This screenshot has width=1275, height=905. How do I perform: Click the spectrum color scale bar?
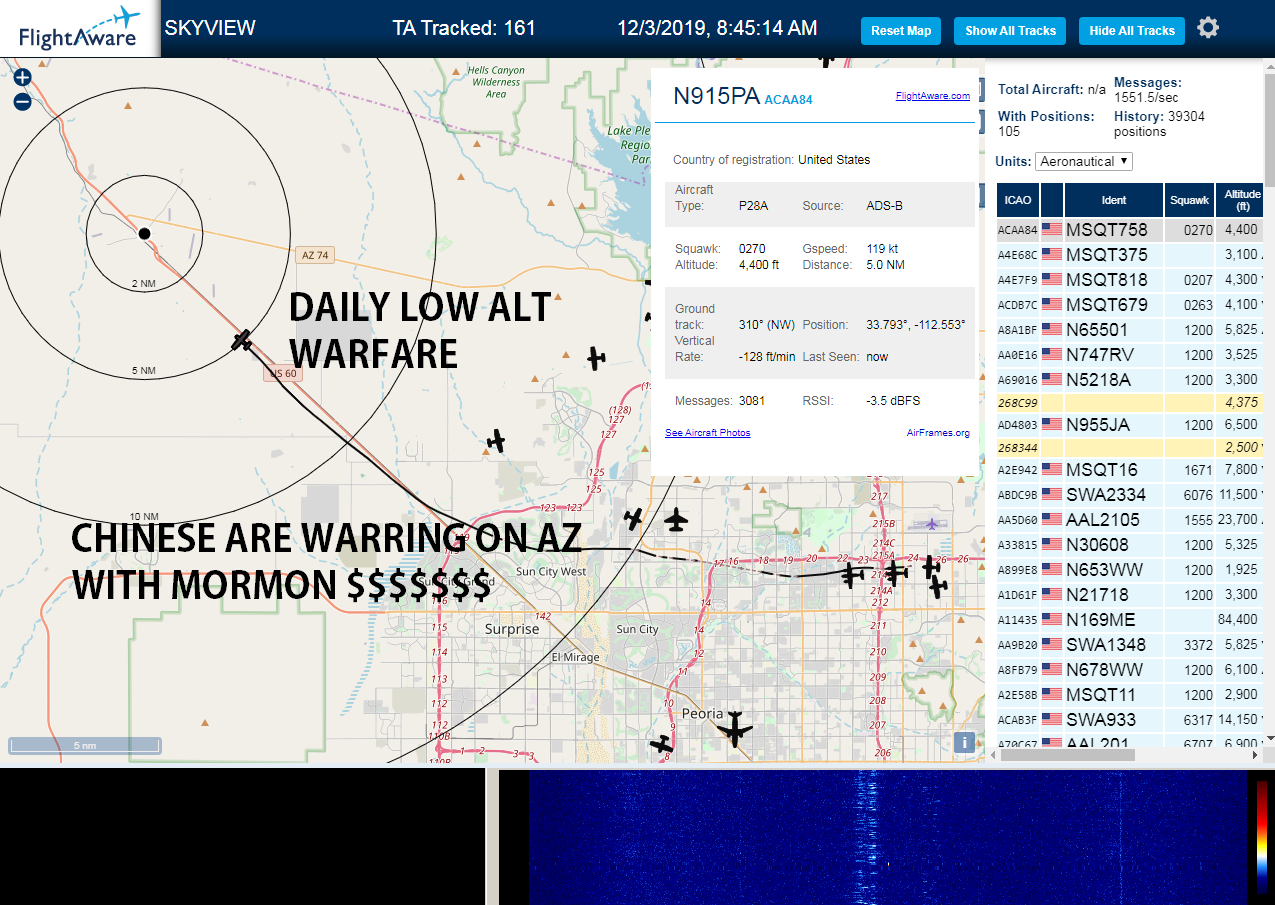click(1262, 836)
